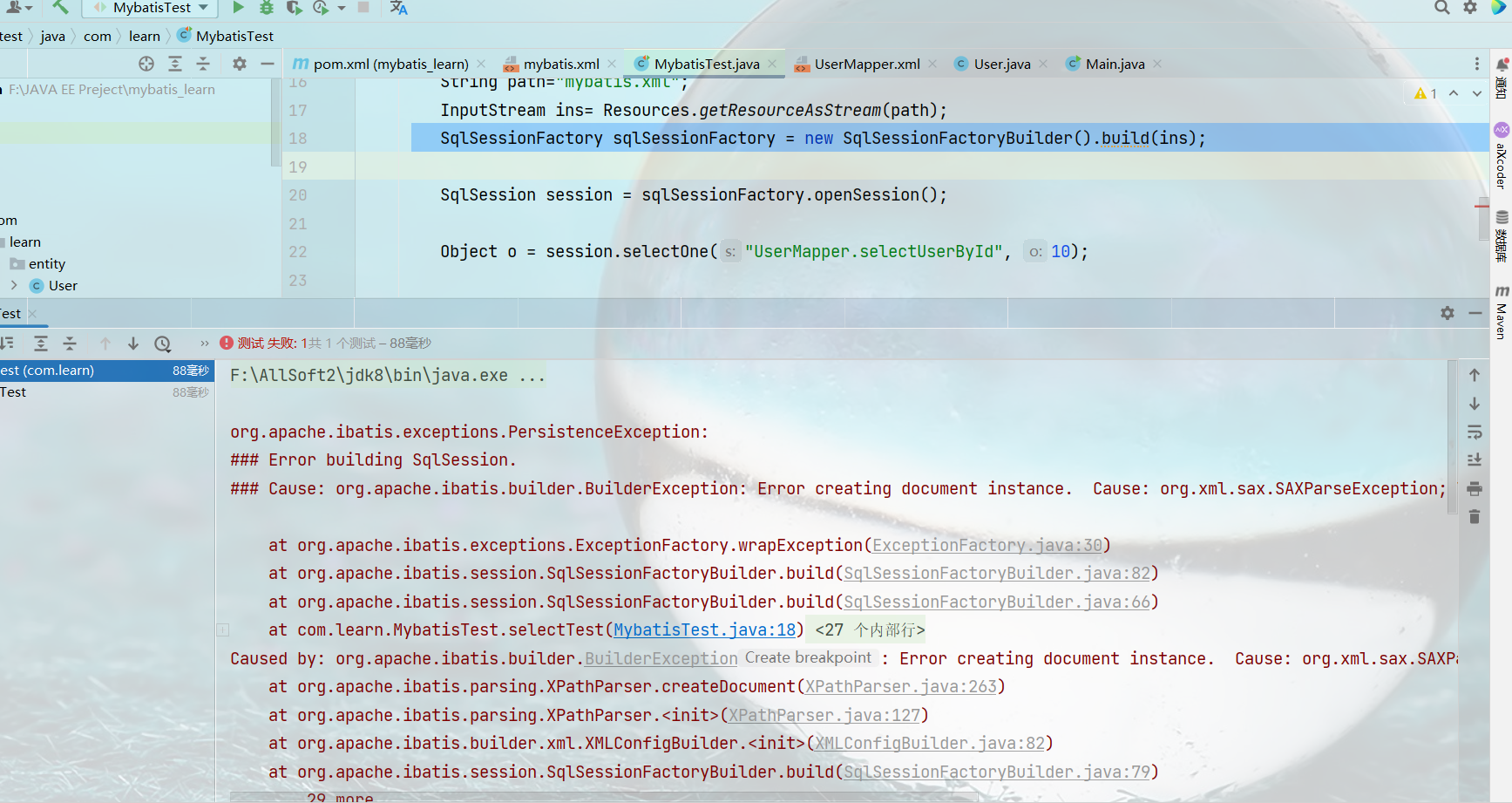Start the Debug run
Screen dimensions: 1512x803
(266, 8)
